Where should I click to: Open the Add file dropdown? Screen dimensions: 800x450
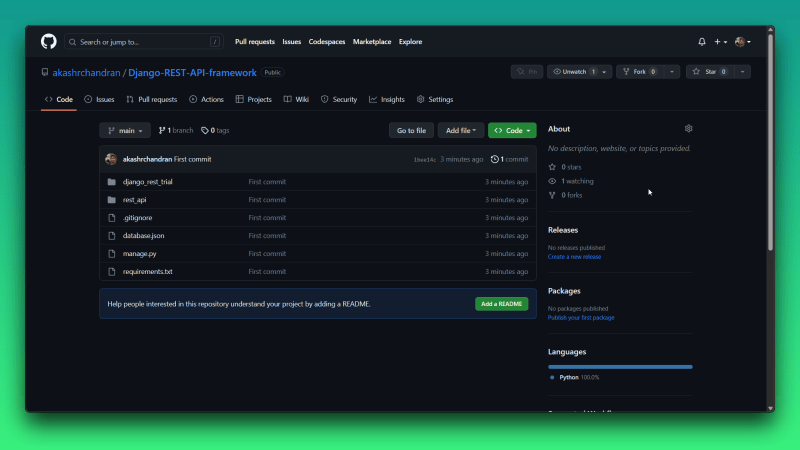461,131
